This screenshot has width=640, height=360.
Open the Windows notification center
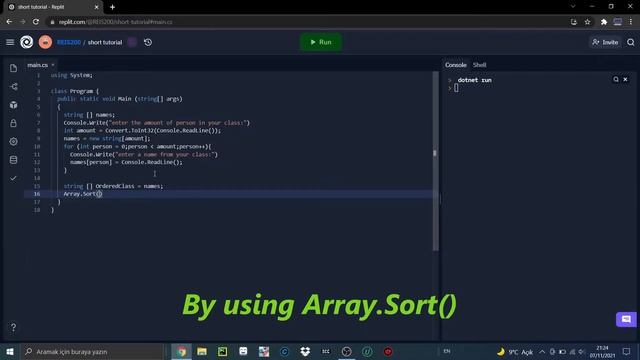[627, 351]
